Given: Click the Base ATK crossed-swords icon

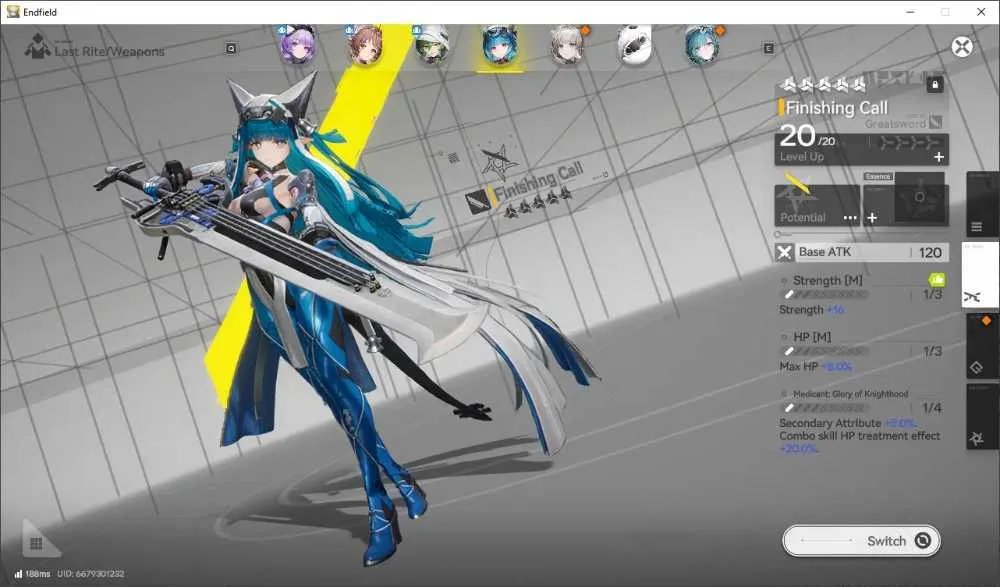Looking at the screenshot, I should coord(784,252).
